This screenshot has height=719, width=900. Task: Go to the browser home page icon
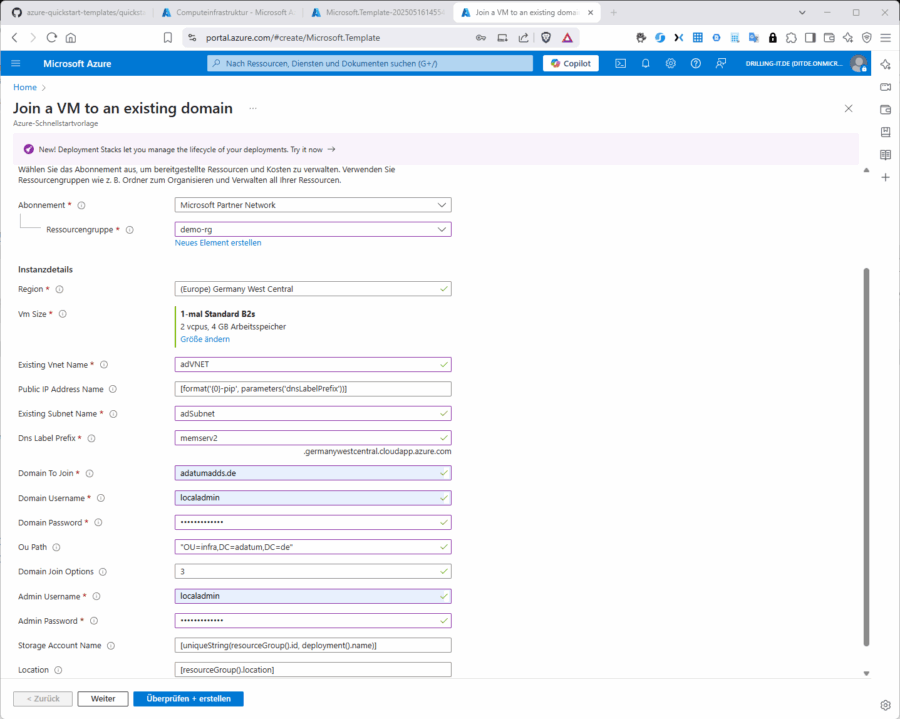(x=71, y=37)
